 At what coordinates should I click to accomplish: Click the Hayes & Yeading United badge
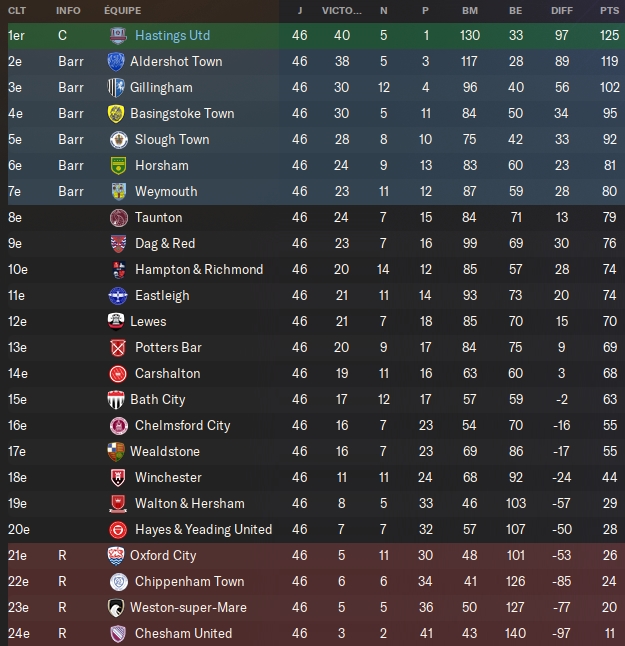click(x=118, y=529)
